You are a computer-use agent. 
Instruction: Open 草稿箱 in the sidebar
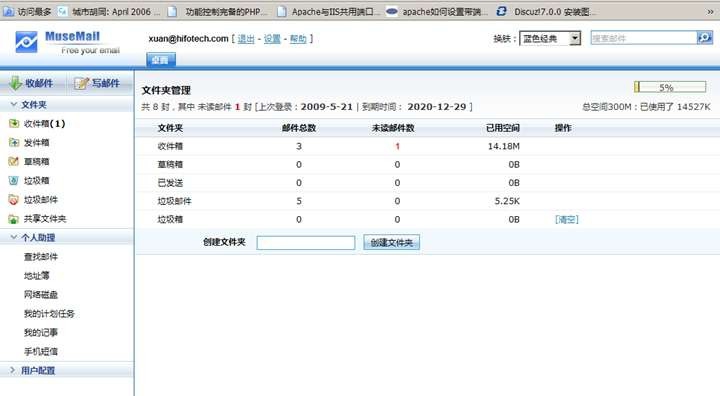coord(37,161)
